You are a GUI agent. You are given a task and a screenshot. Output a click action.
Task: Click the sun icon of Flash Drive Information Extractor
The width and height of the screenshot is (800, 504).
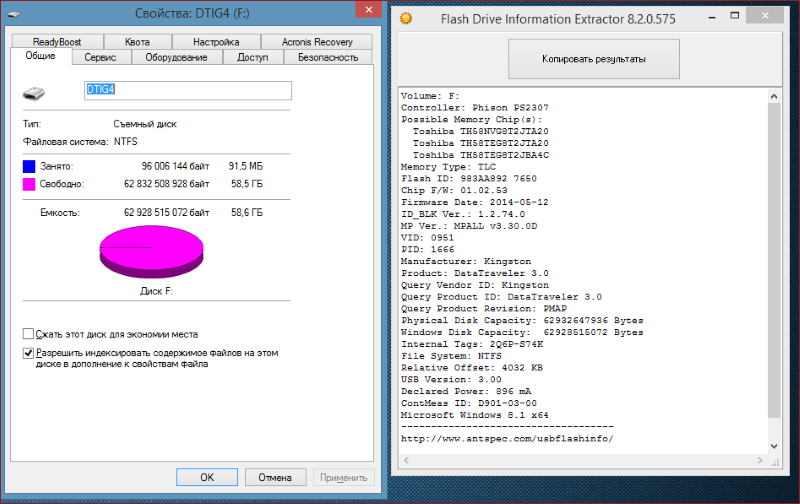(x=406, y=19)
